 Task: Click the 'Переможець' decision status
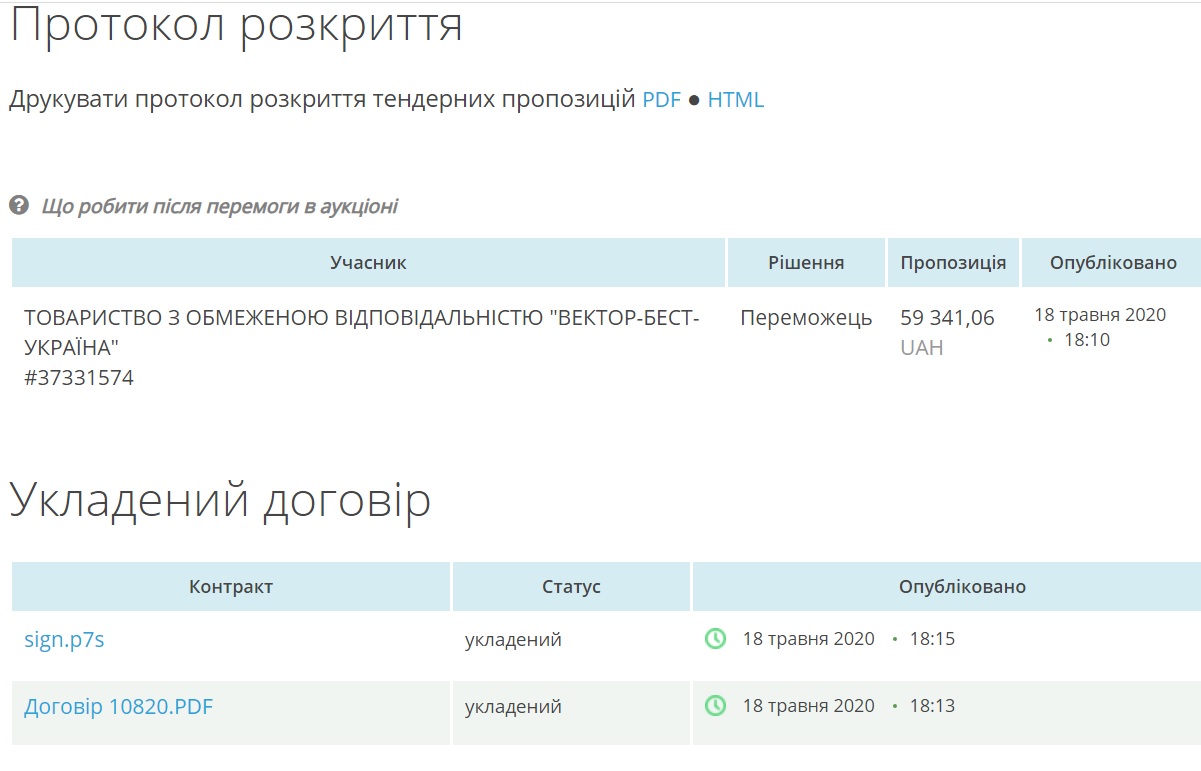806,318
